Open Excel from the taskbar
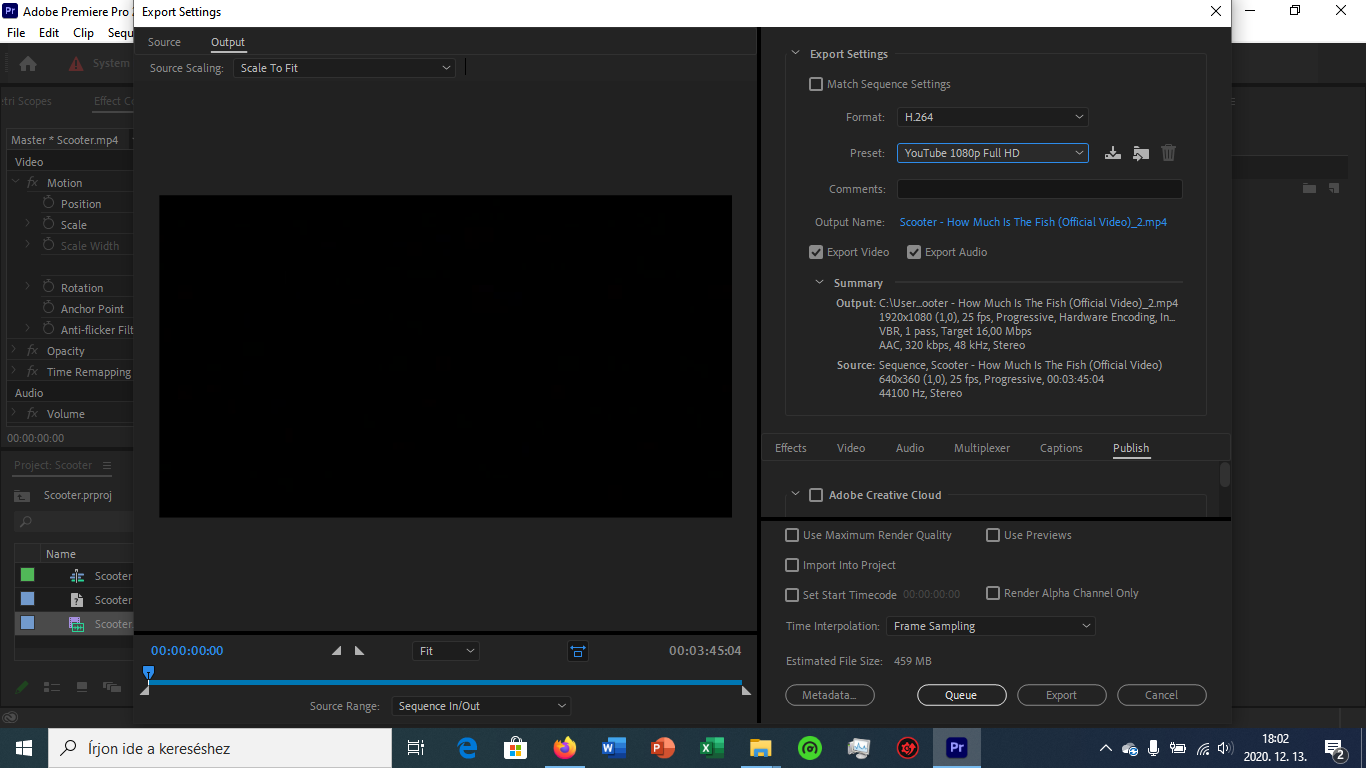 point(712,748)
